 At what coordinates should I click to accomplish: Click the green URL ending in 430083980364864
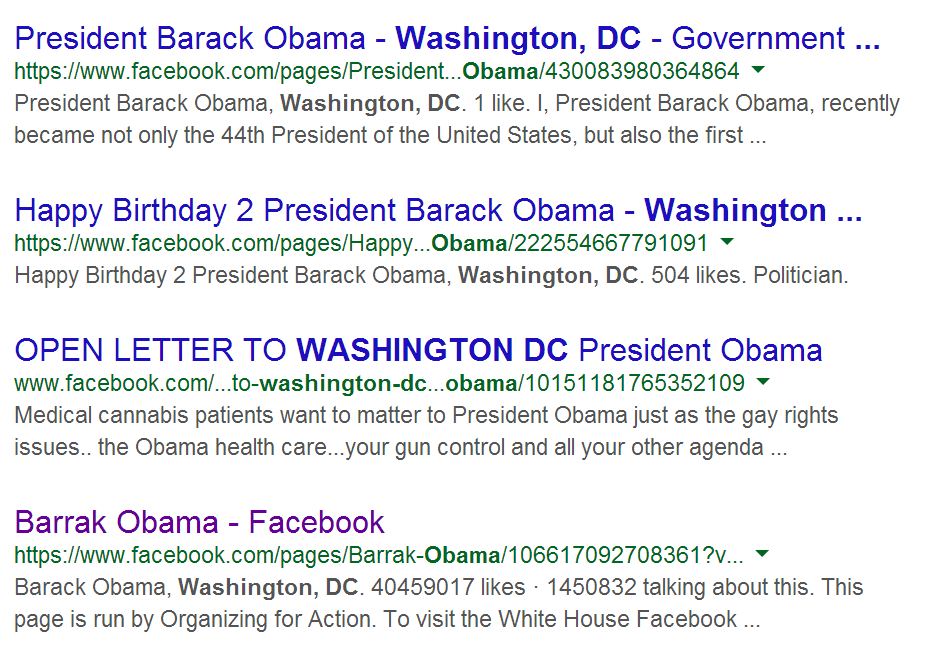pyautogui.click(x=377, y=72)
